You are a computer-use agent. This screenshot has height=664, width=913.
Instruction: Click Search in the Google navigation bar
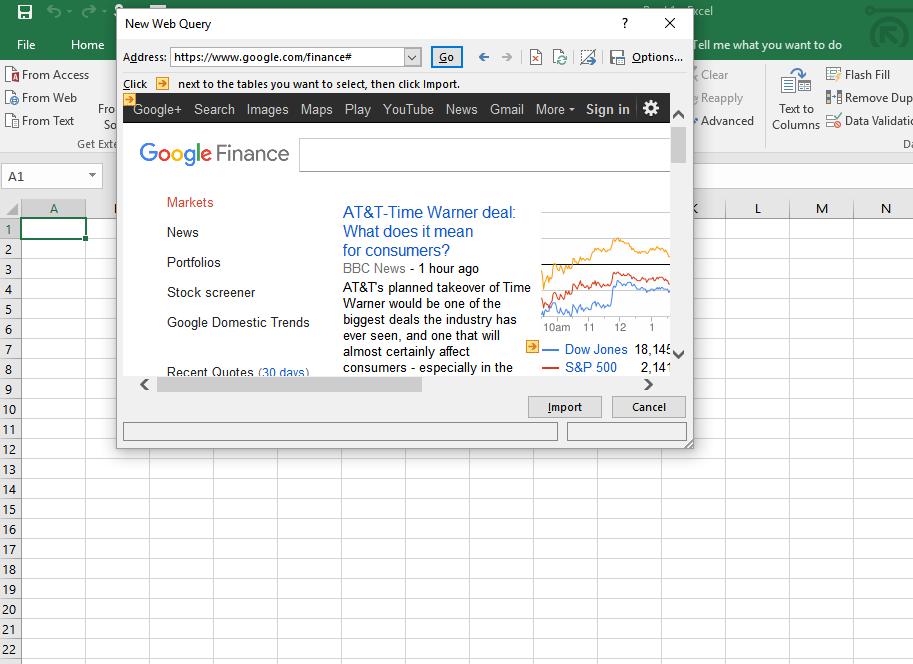[x=214, y=110]
